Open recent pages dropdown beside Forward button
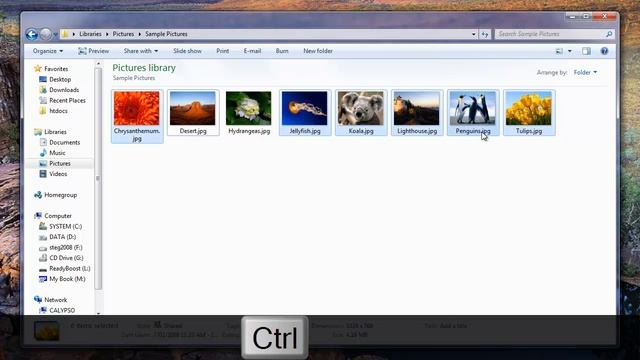 56,35
